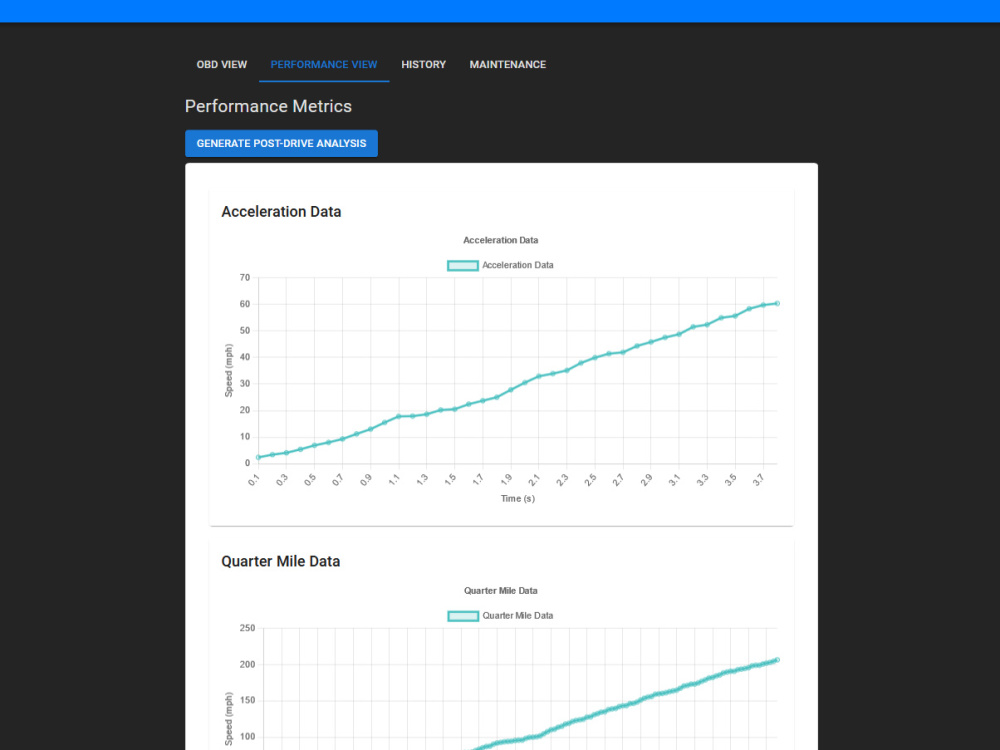
Task: Click the 250 y-axis label of quarter mile chart
Action: pyautogui.click(x=247, y=628)
